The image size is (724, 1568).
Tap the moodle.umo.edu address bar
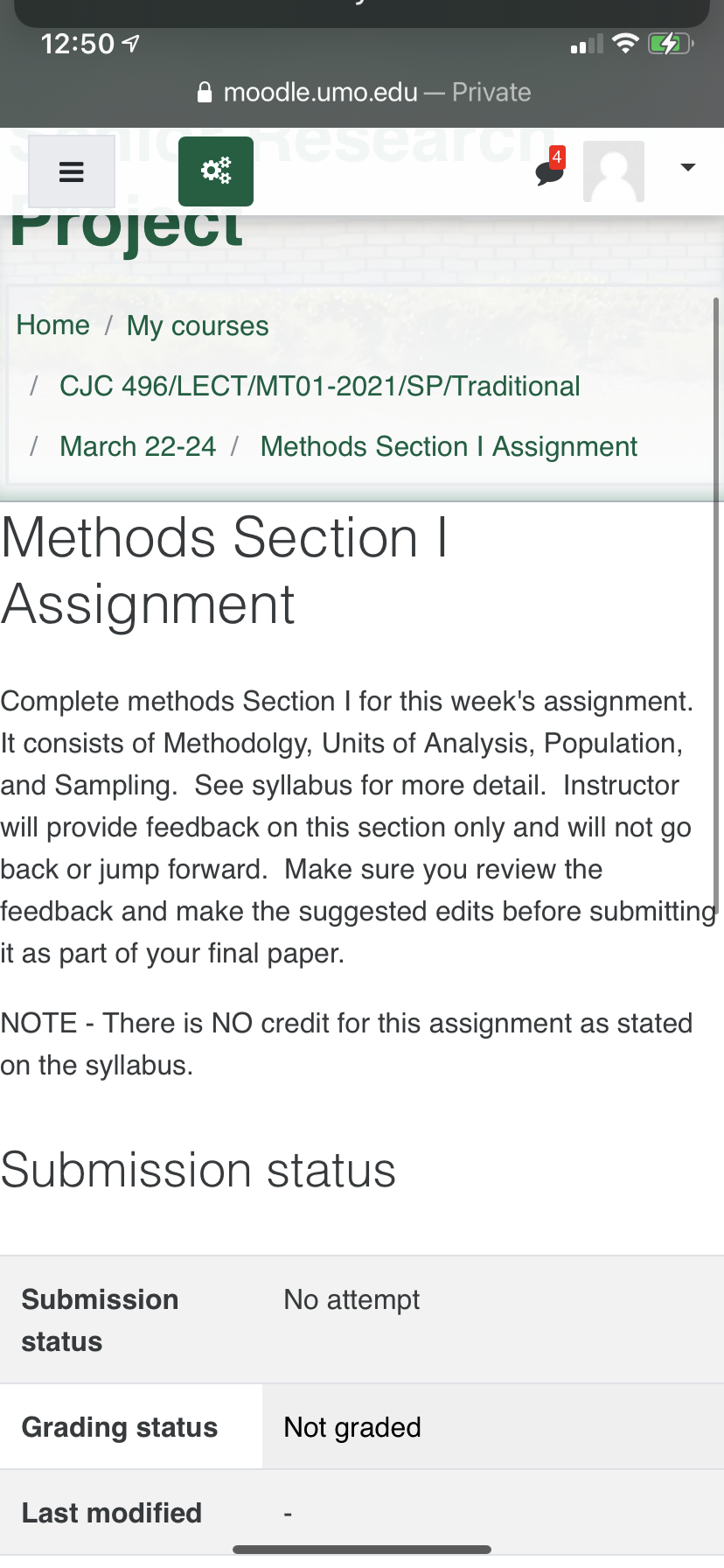pyautogui.click(x=365, y=93)
